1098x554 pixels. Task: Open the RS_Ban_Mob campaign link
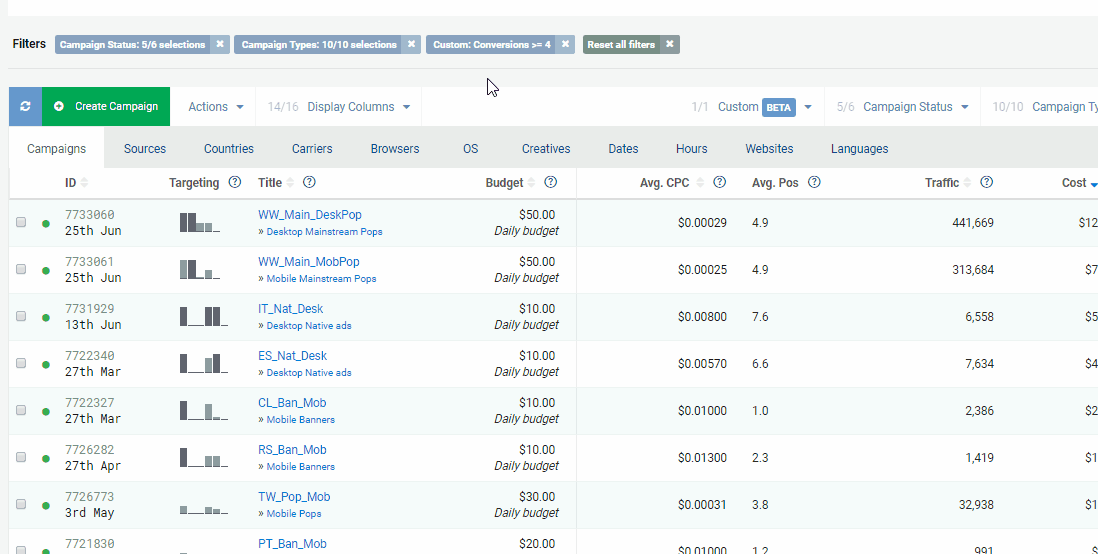click(x=292, y=449)
